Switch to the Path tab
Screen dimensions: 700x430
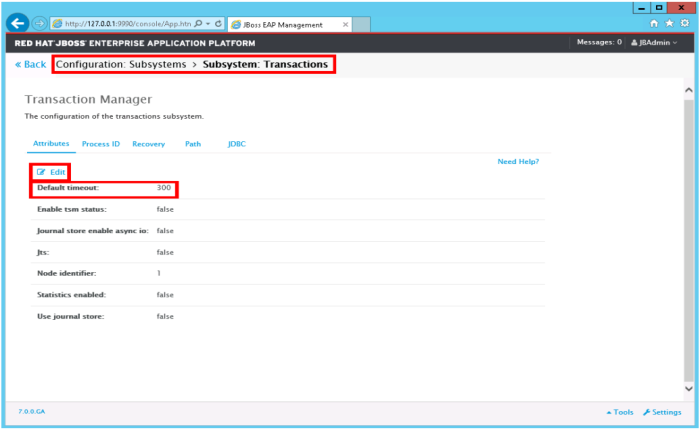pyautogui.click(x=193, y=144)
